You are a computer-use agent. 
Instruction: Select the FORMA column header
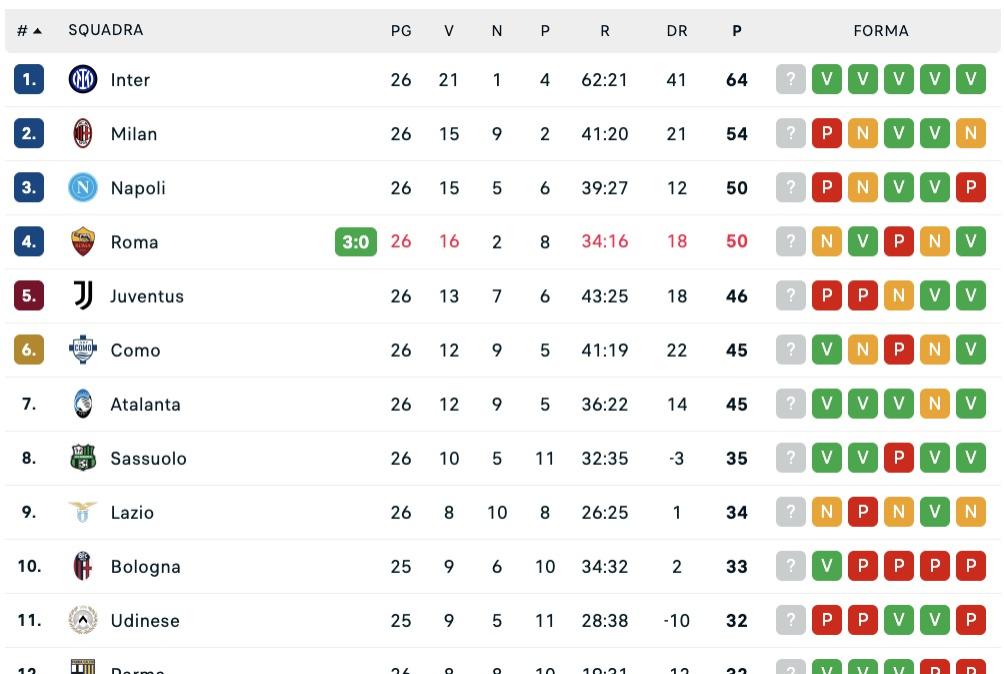(880, 30)
